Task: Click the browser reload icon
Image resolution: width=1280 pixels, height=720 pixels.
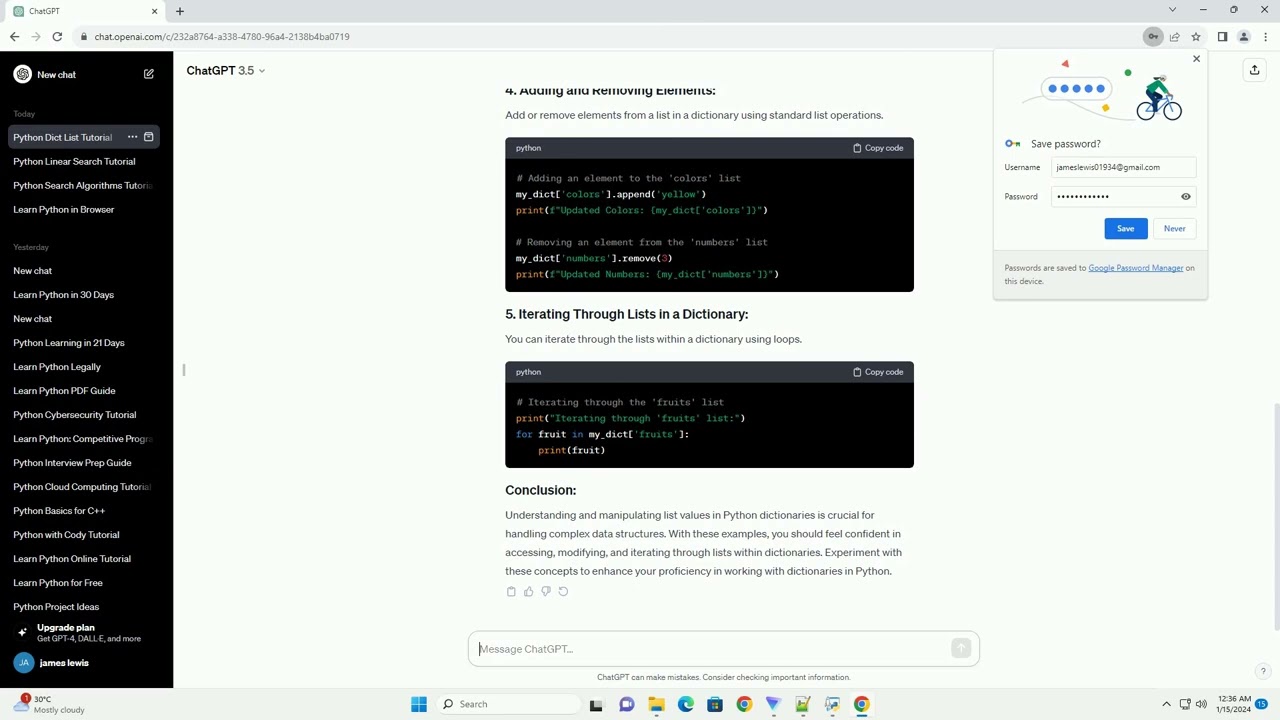Action: (x=57, y=37)
